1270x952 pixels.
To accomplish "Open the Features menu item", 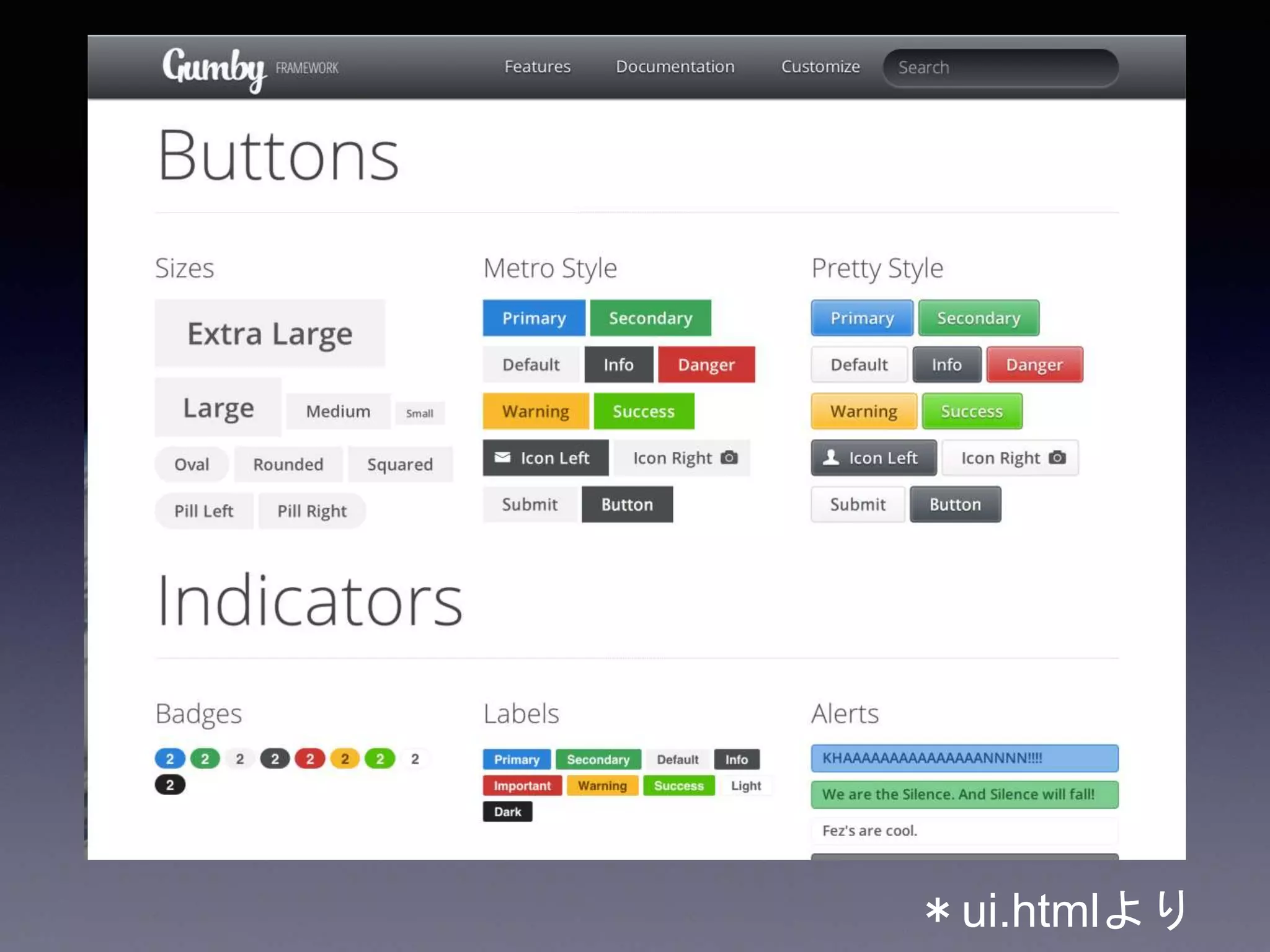I will click(537, 67).
